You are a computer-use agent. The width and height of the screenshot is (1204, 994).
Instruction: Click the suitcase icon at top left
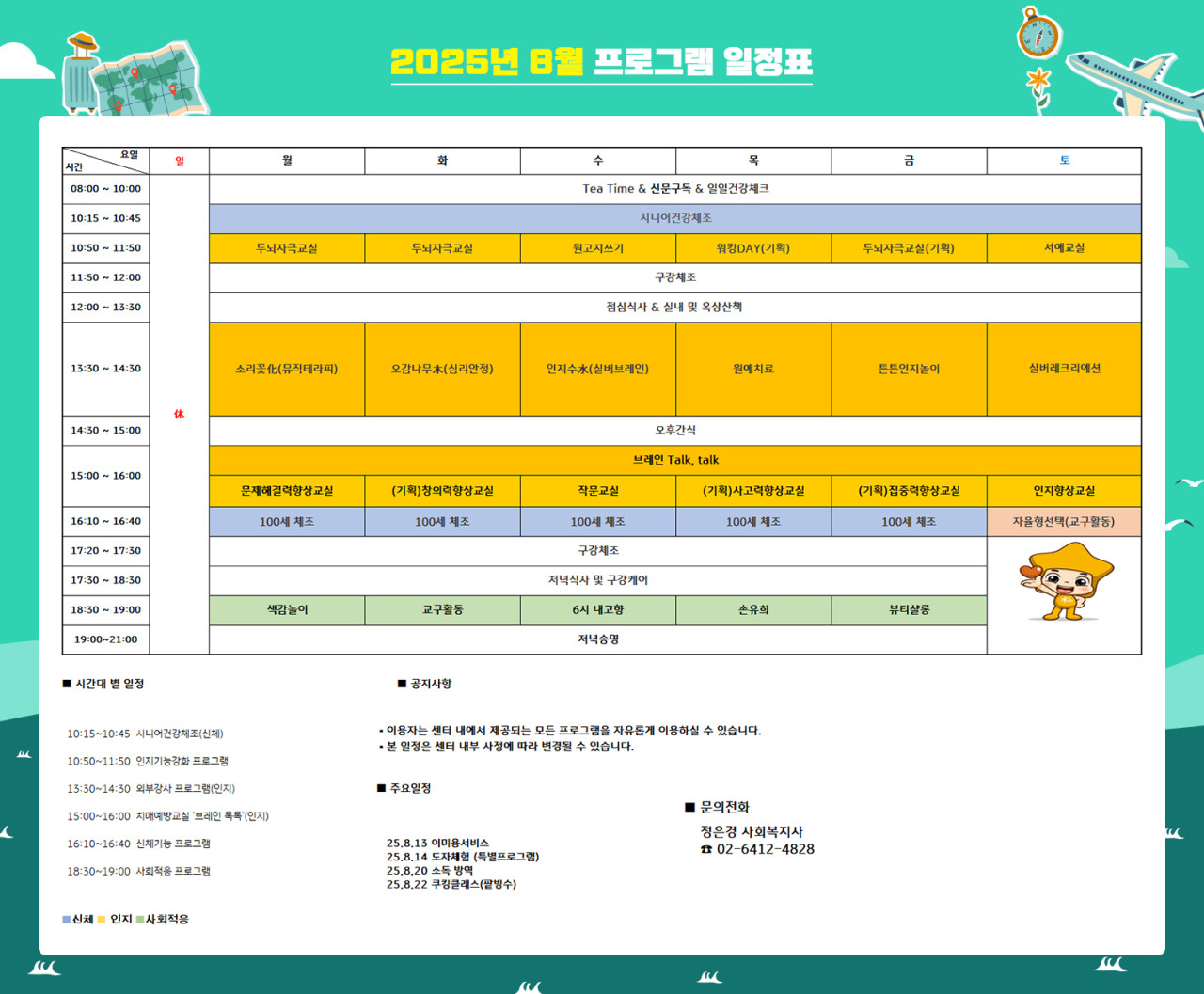[81, 75]
